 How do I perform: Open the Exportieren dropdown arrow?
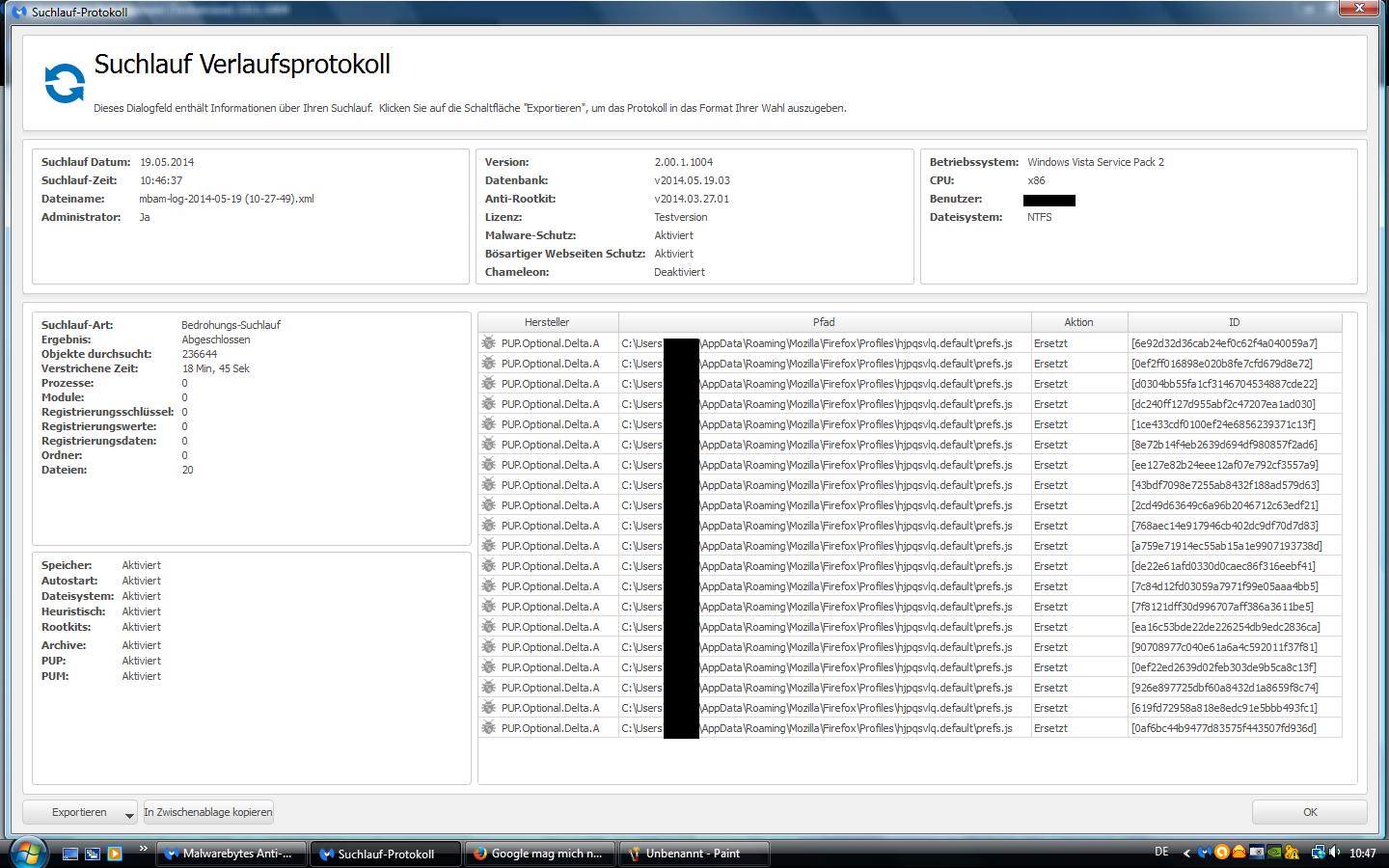coord(129,814)
